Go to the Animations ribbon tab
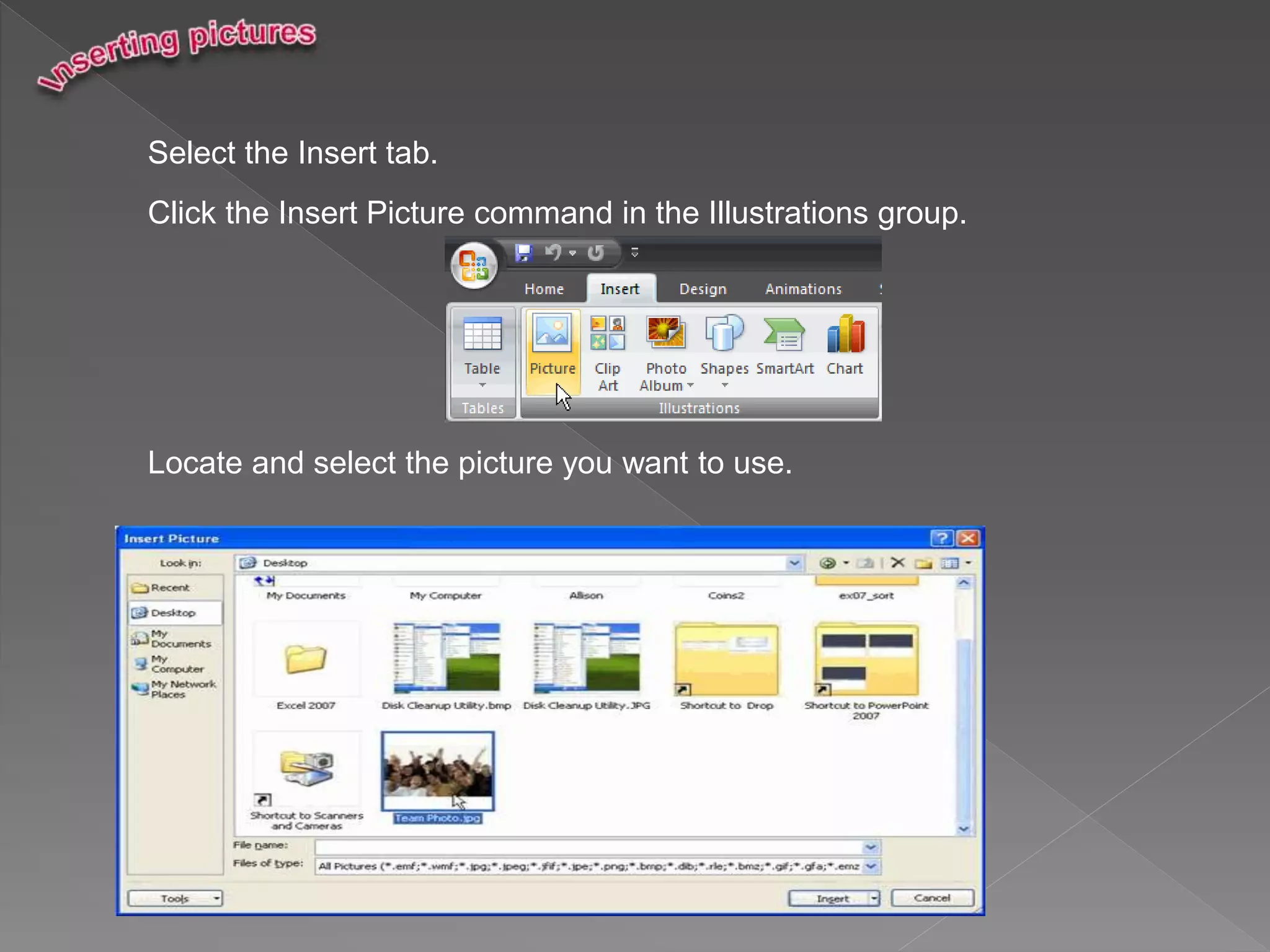 click(803, 289)
